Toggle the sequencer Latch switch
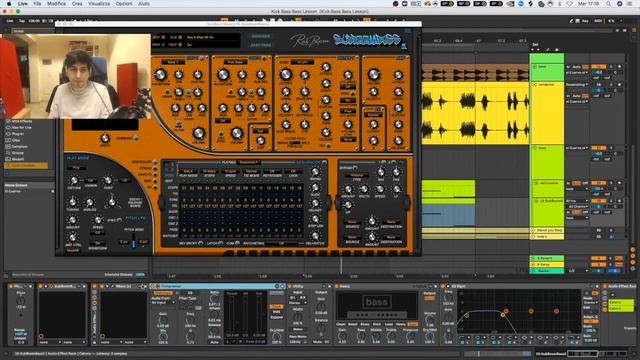640x360 pixels. [220, 244]
